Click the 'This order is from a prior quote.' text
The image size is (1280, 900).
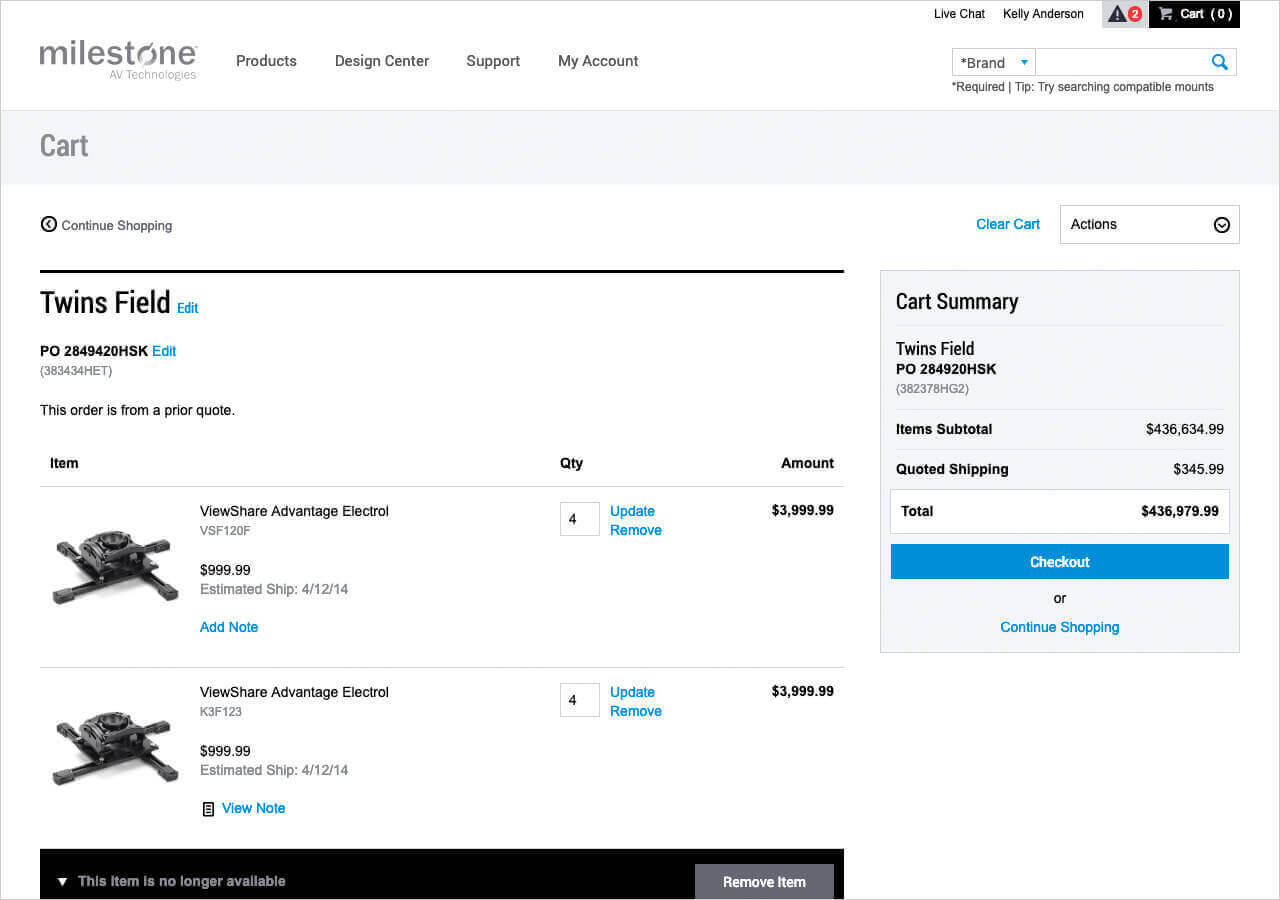pos(137,410)
